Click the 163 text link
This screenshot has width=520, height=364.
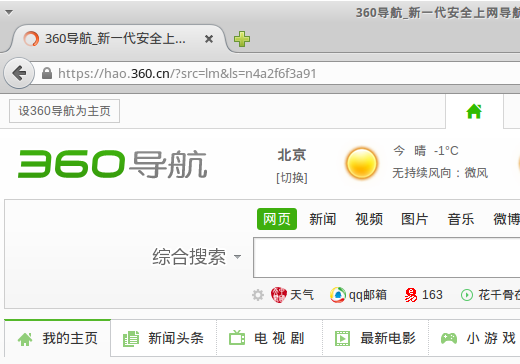[x=432, y=295]
